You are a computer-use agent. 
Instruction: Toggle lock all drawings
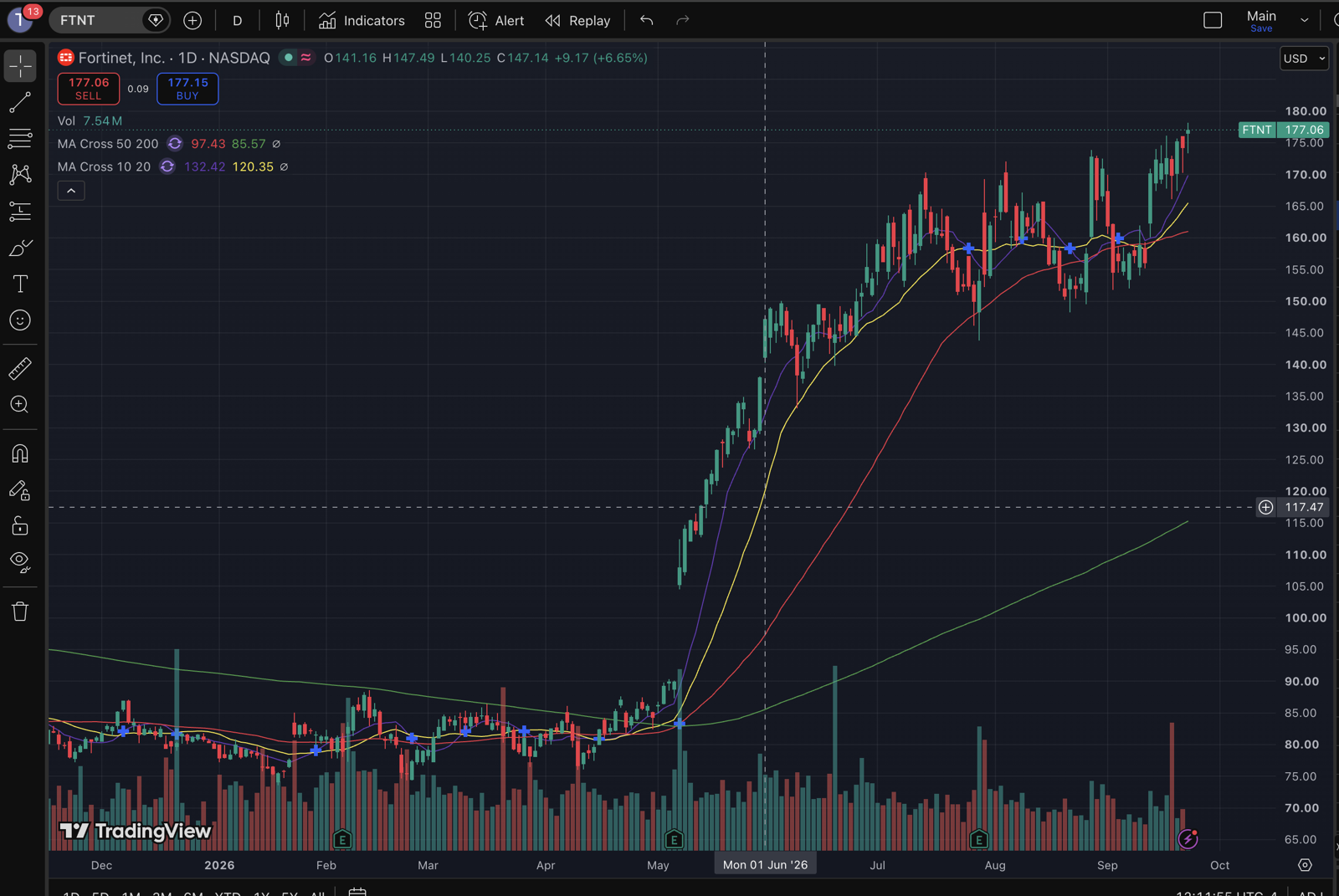tap(20, 526)
